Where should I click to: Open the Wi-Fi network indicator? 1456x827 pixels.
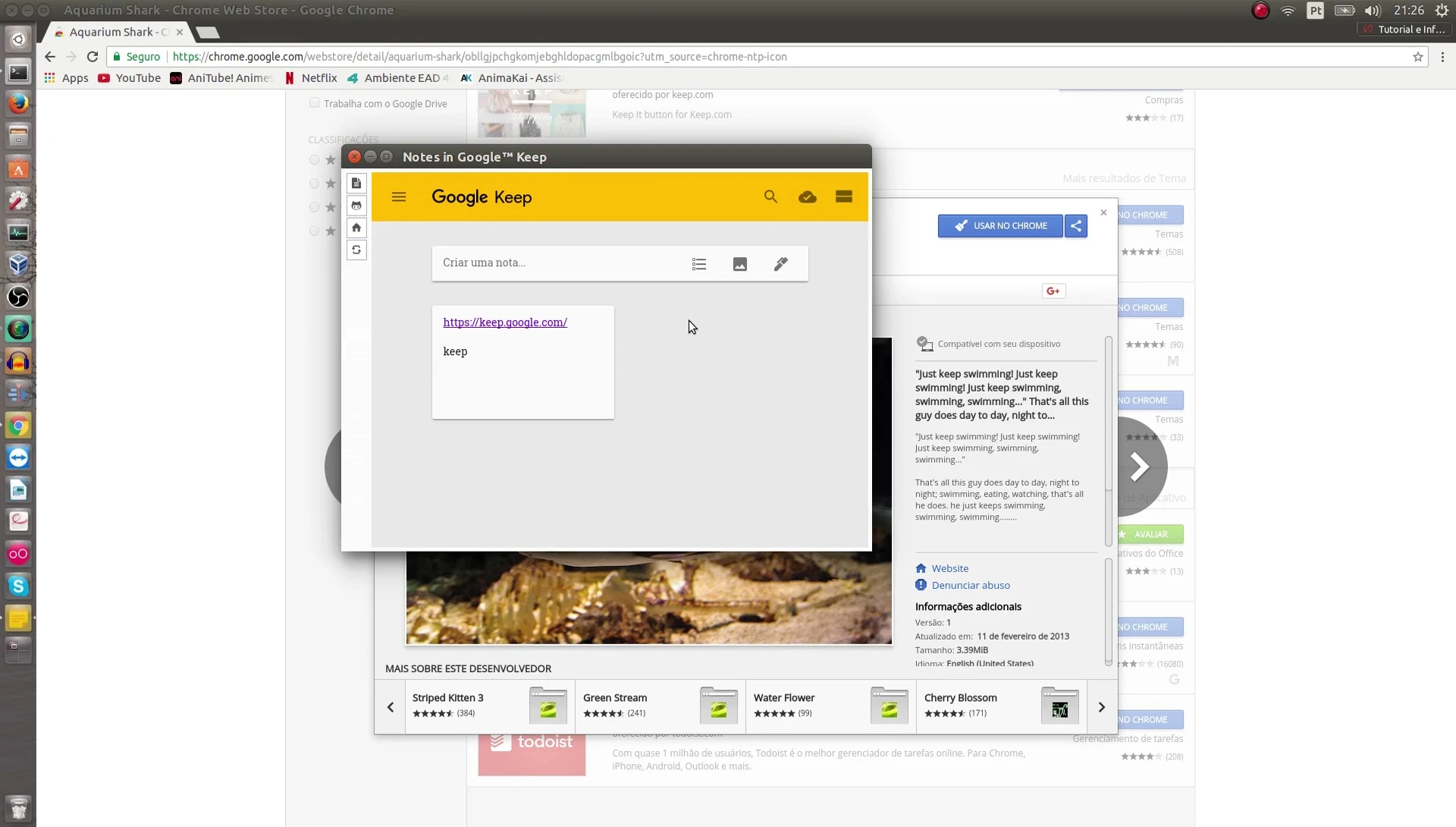(1288, 11)
